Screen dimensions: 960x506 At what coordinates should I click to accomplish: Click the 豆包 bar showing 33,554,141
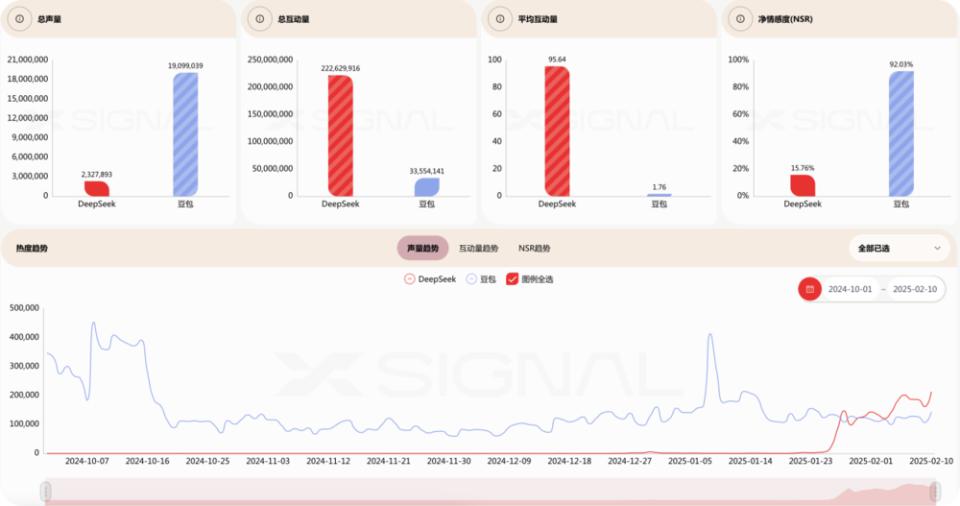(x=427, y=187)
